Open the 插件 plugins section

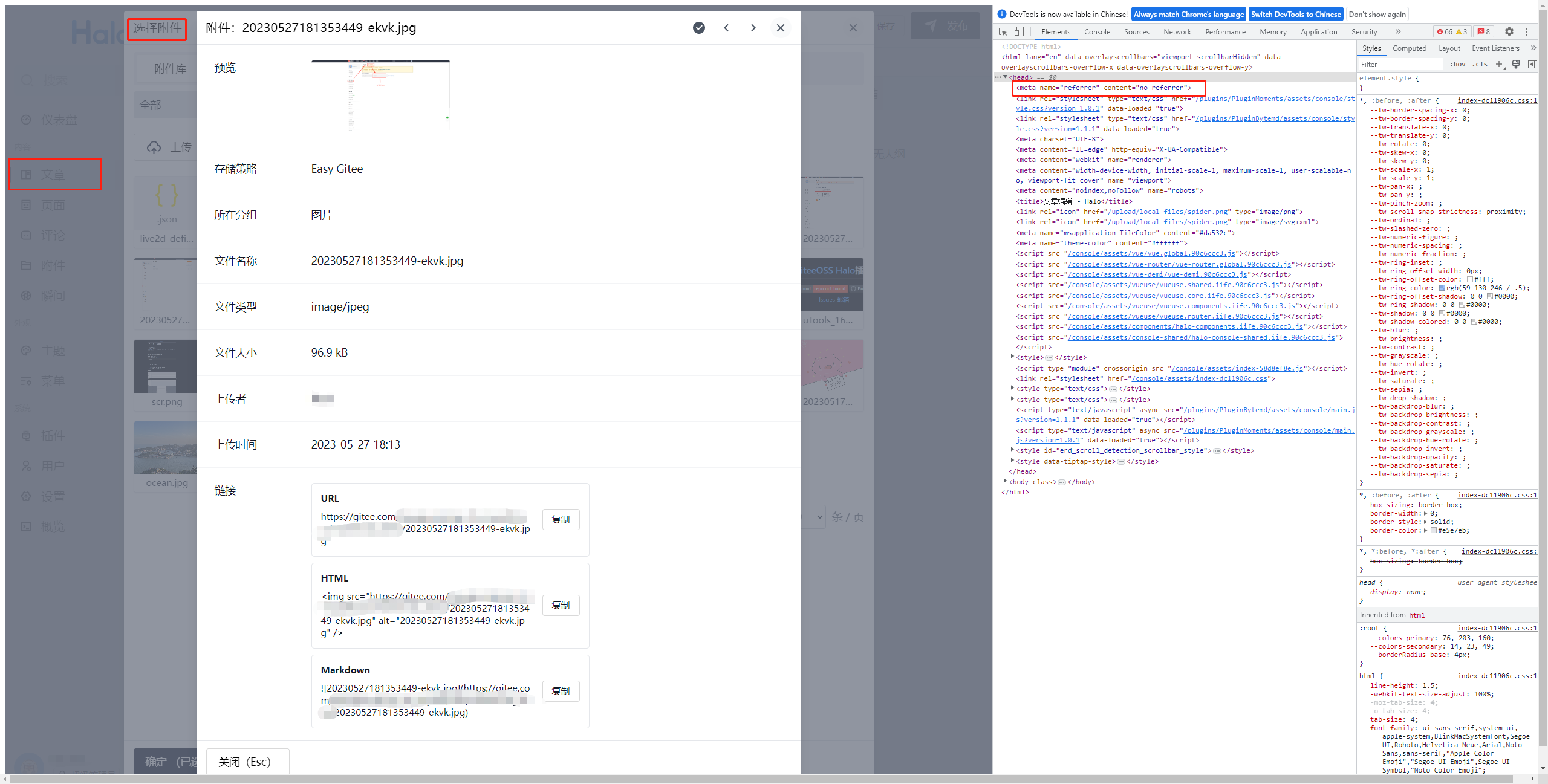53,435
